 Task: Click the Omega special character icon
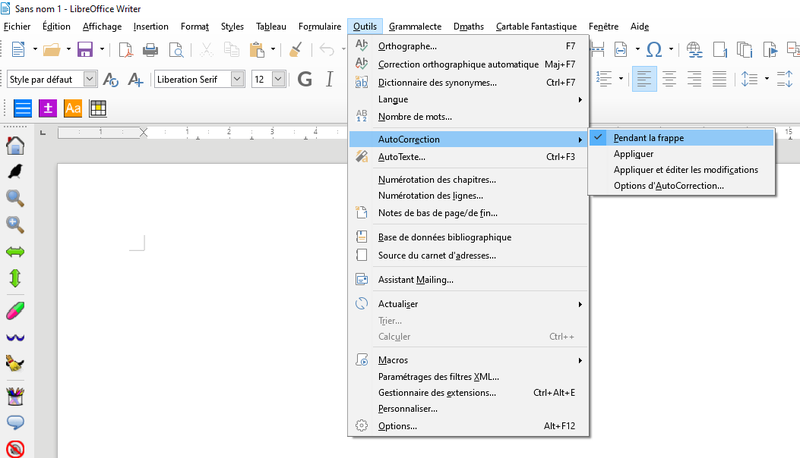[x=654, y=49]
